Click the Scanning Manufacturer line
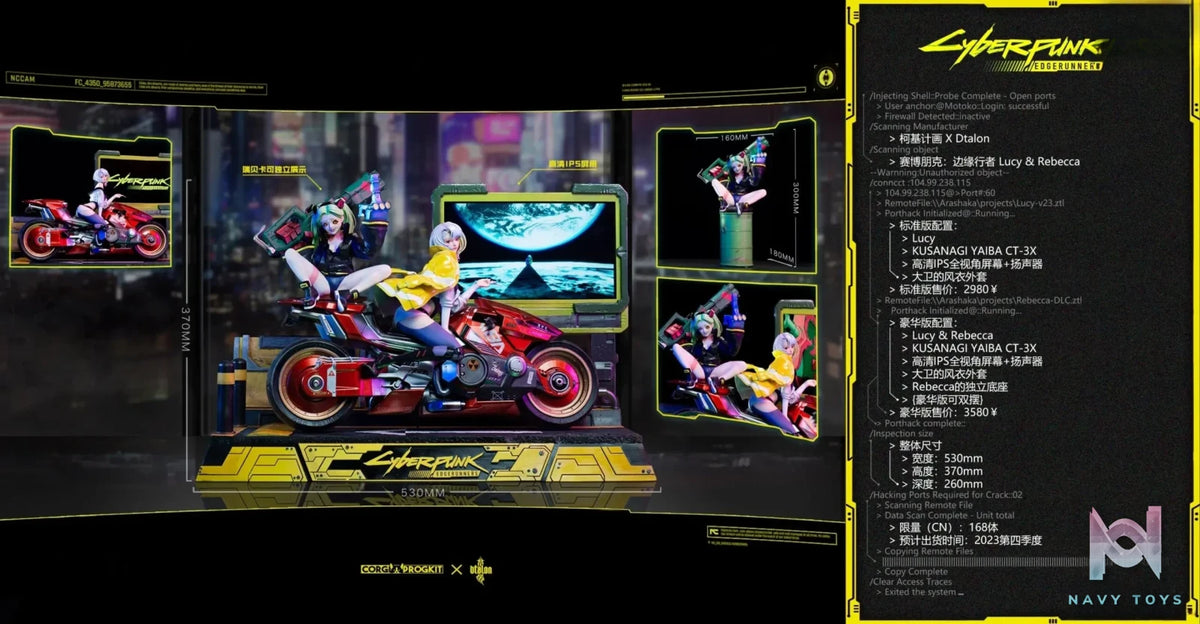 (919, 127)
